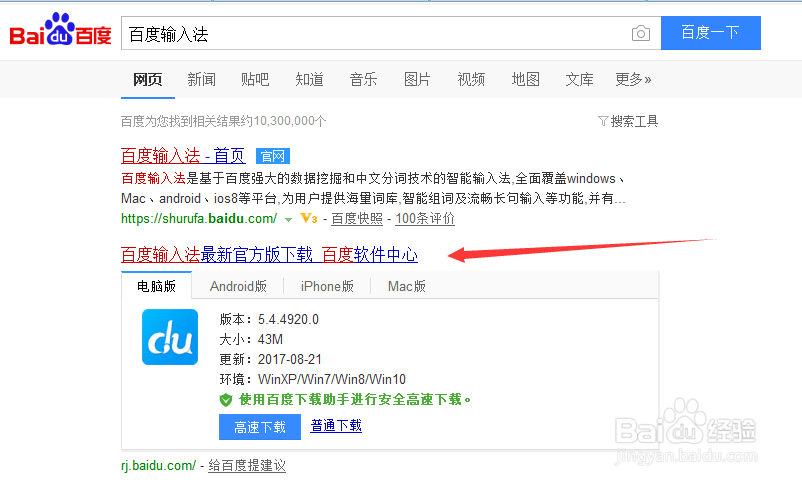Click the Baidu logo
Viewport: 802px width, 483px height.
(x=60, y=30)
